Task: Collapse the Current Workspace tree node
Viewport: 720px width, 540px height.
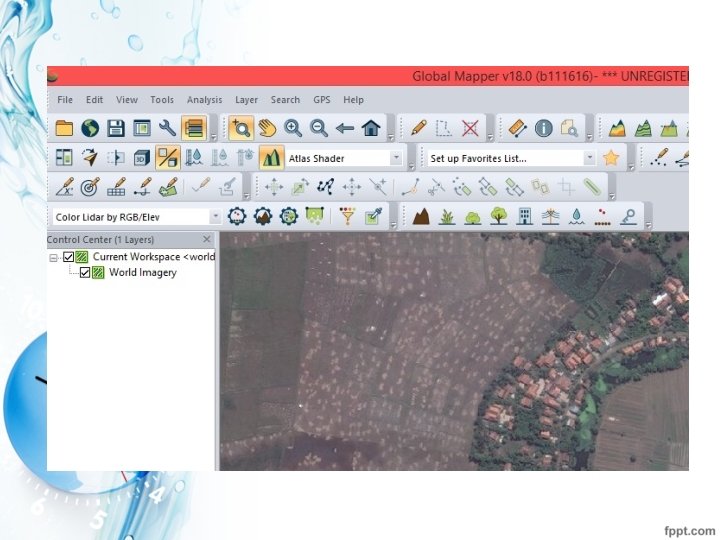Action: click(53, 258)
